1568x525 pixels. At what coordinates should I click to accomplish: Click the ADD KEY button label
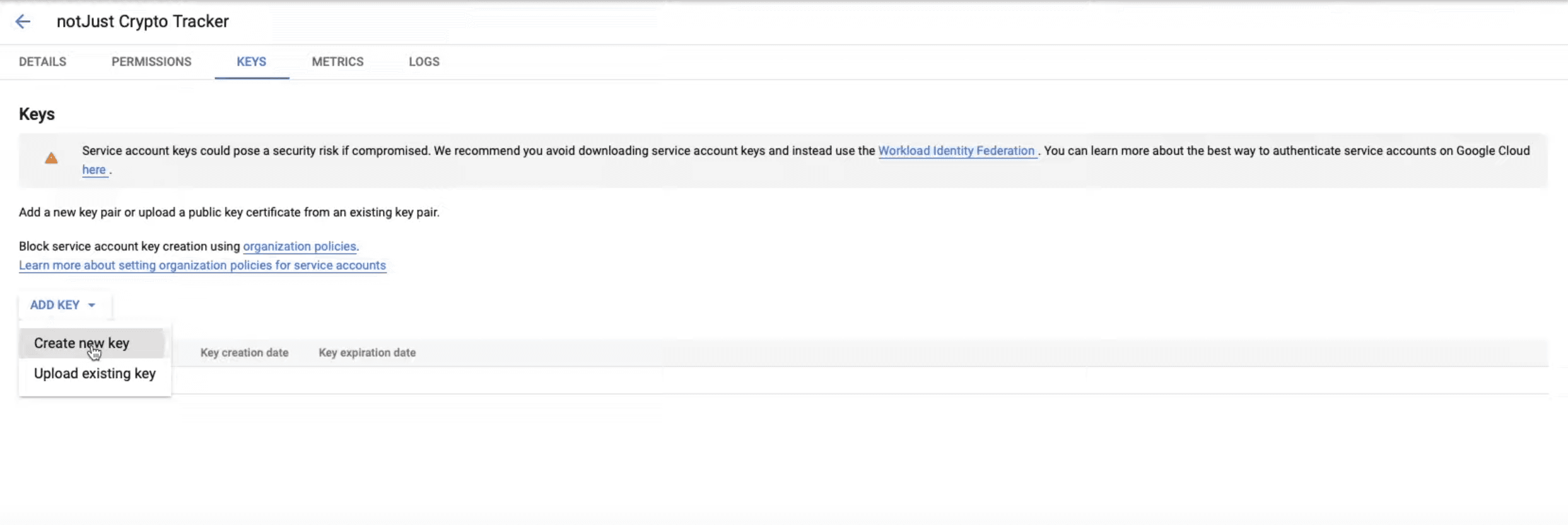55,305
